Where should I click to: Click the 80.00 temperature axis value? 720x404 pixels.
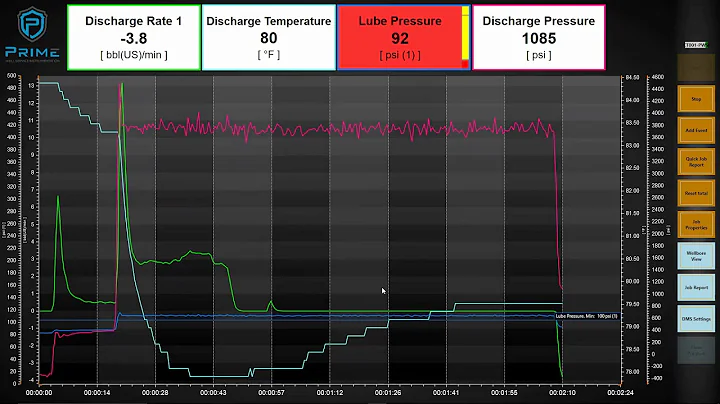pyautogui.click(x=632, y=281)
